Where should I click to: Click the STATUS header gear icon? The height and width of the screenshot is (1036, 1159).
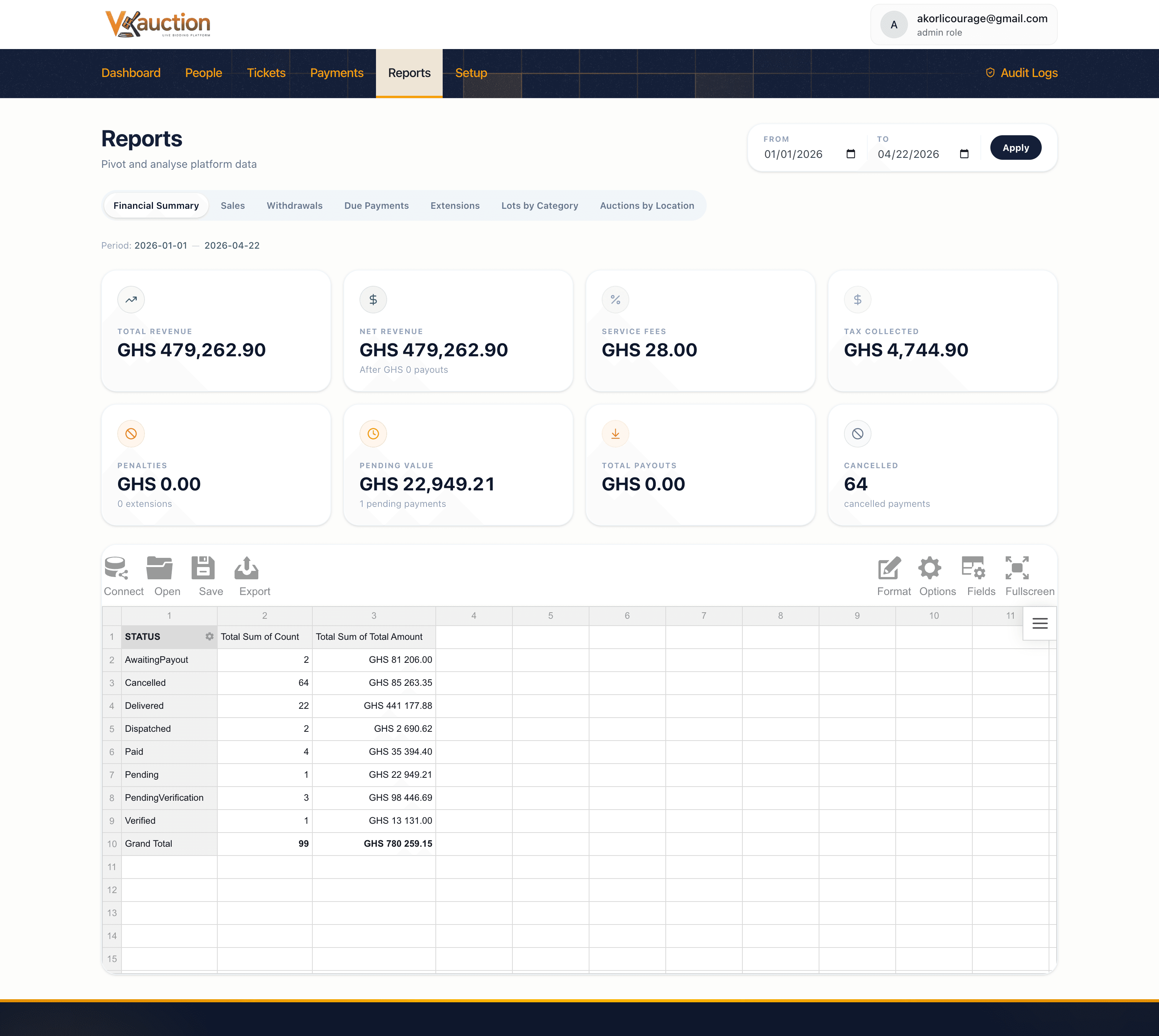(x=210, y=636)
